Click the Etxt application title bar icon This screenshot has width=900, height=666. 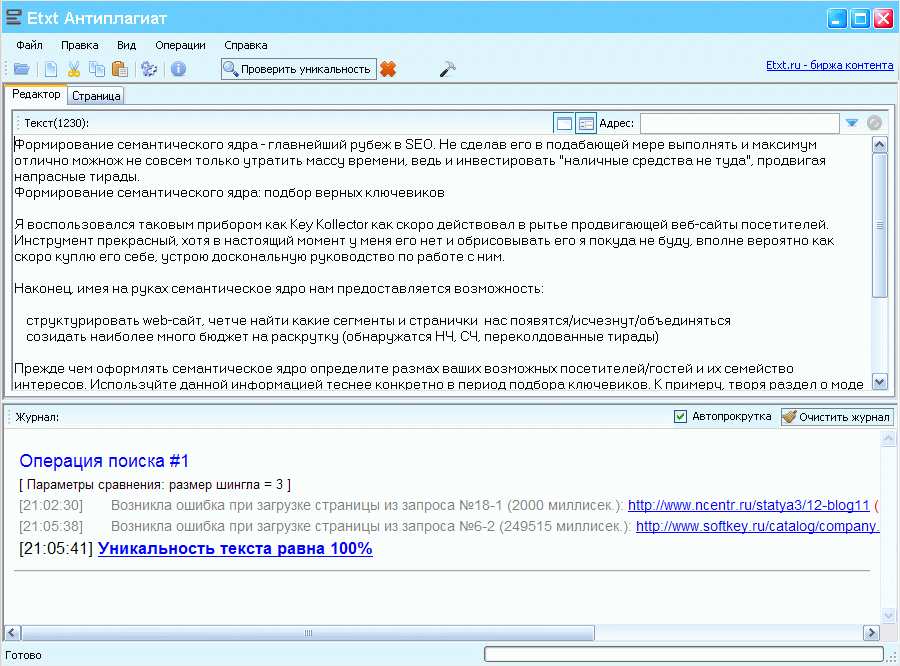(14, 18)
